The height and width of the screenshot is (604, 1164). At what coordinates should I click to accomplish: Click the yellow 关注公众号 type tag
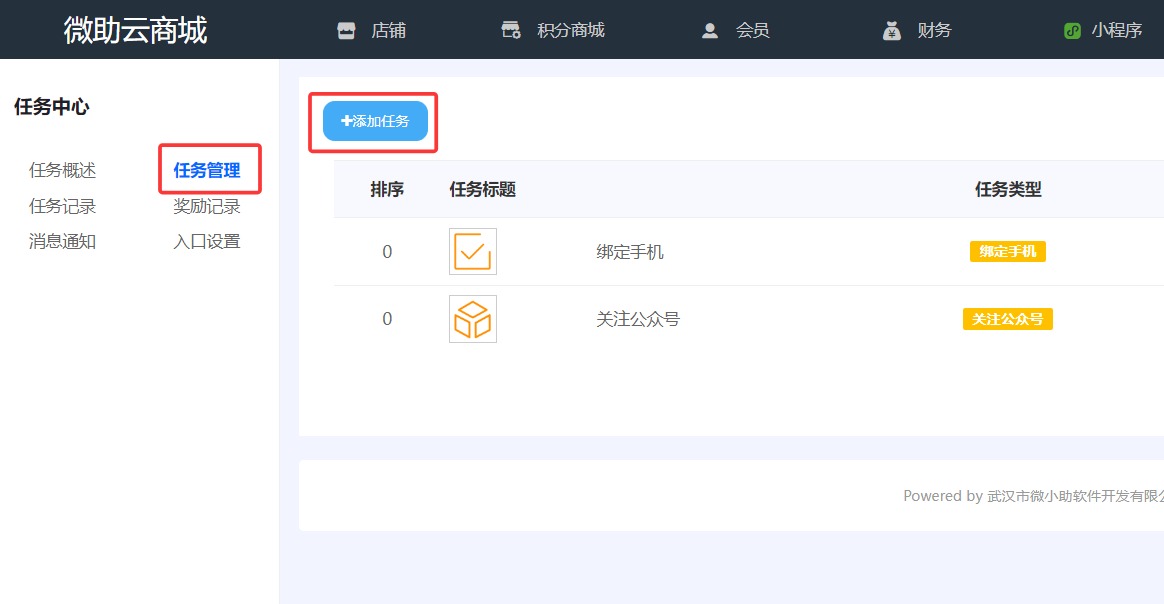pos(1007,319)
